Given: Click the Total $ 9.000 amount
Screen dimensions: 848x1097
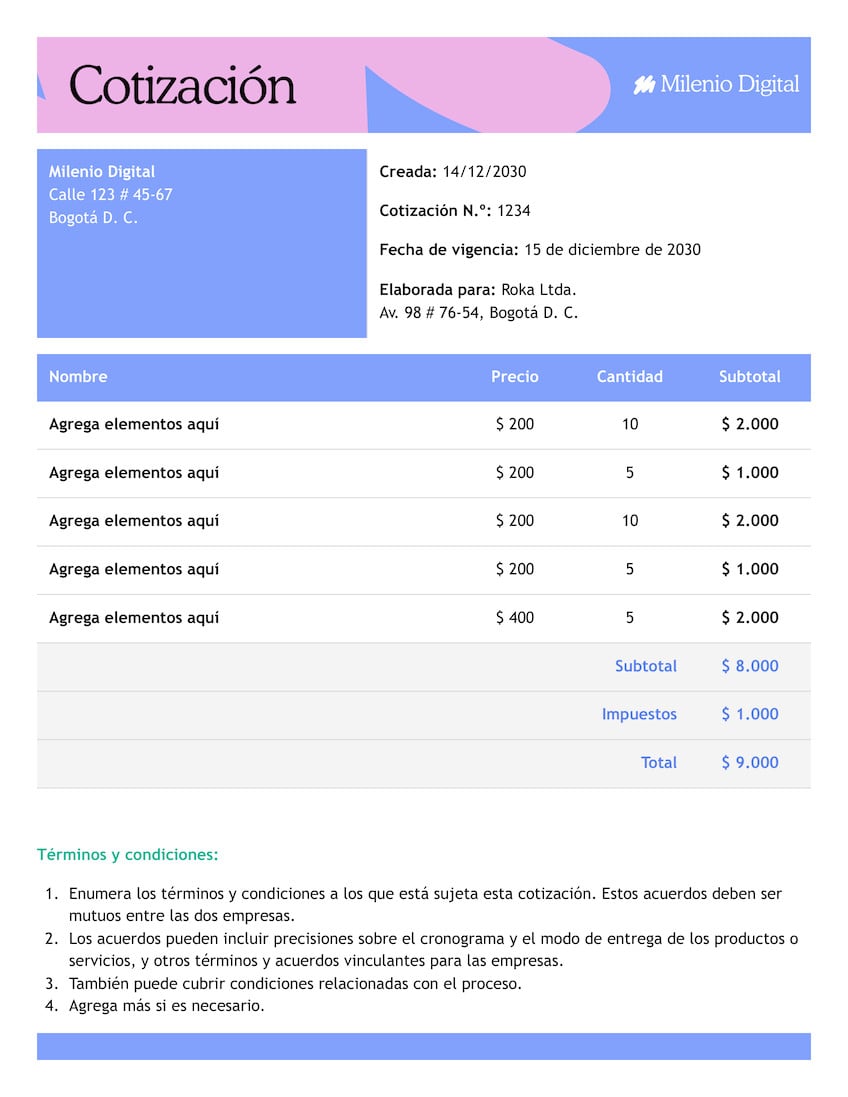Looking at the screenshot, I should coord(750,762).
